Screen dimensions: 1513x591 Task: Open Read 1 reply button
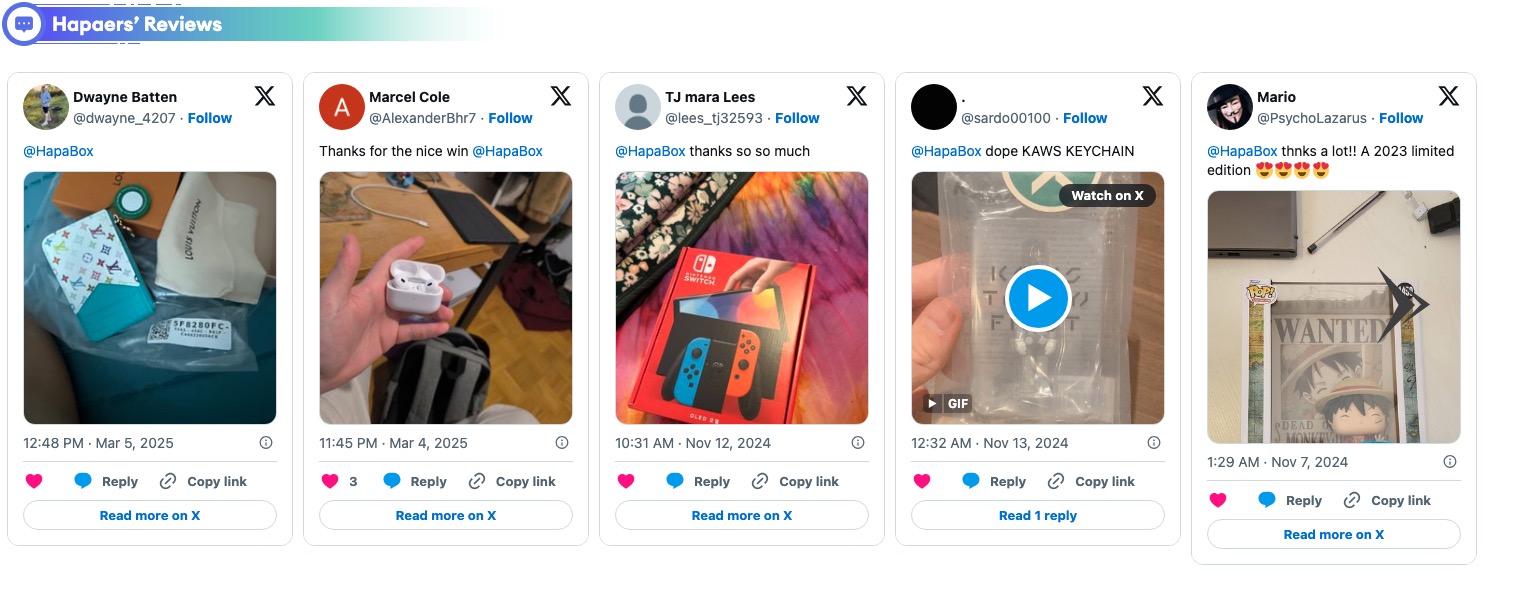click(x=1037, y=515)
